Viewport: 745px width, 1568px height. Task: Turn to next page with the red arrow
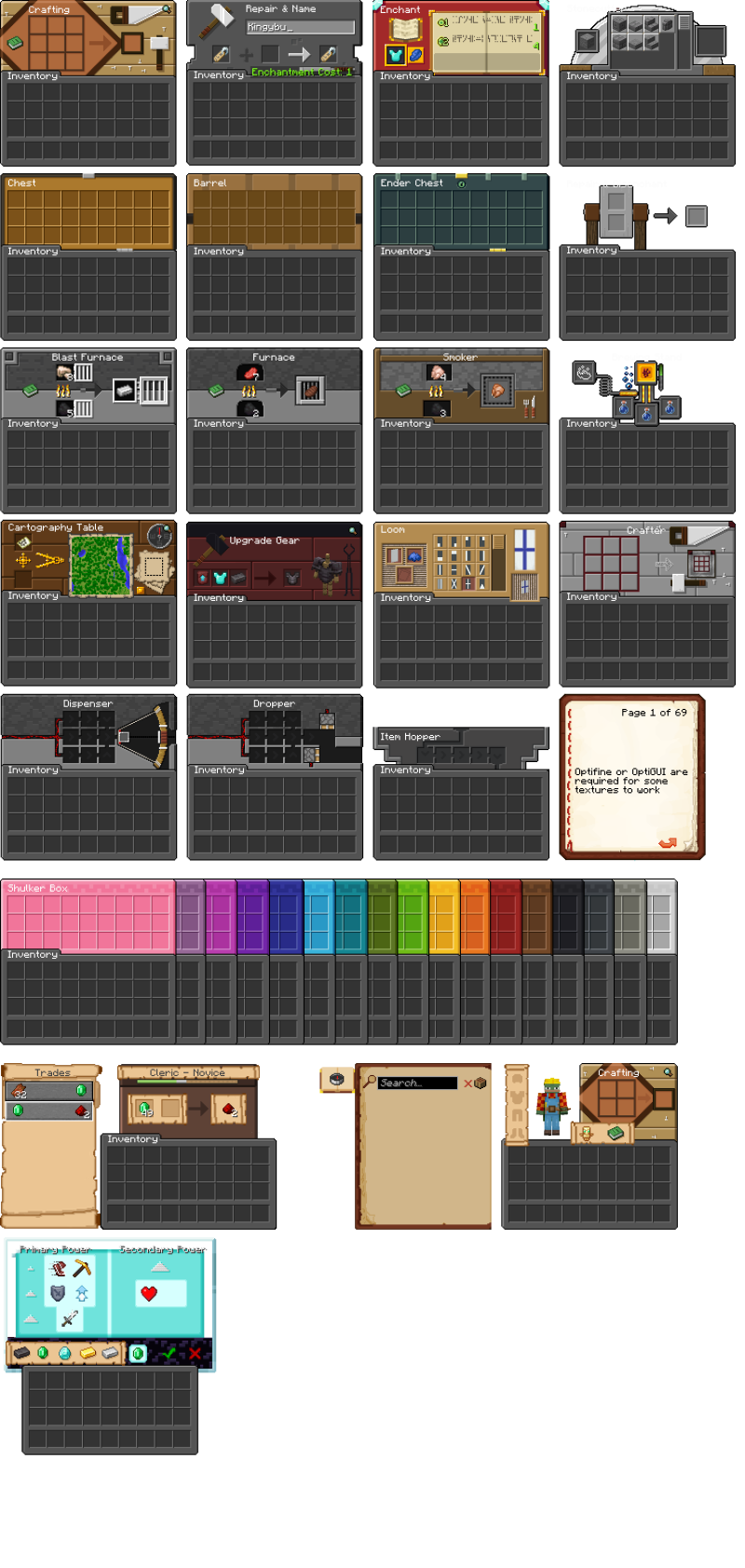(x=667, y=842)
